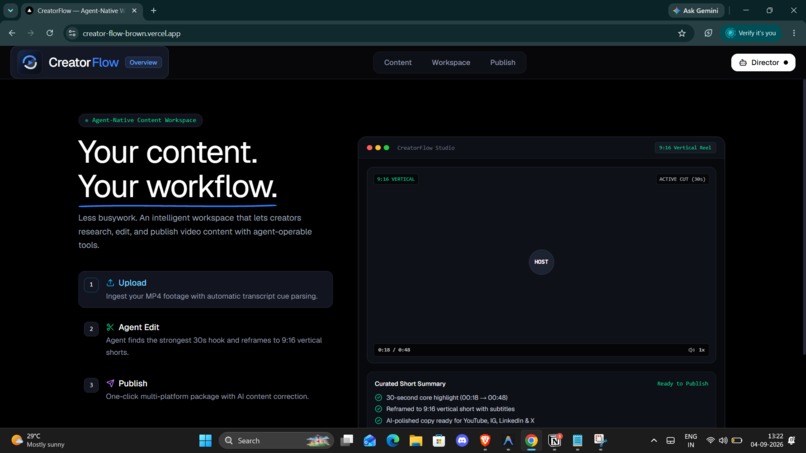Click the Ready to Publish status
Image resolution: width=806 pixels, height=453 pixels.
tap(682, 384)
